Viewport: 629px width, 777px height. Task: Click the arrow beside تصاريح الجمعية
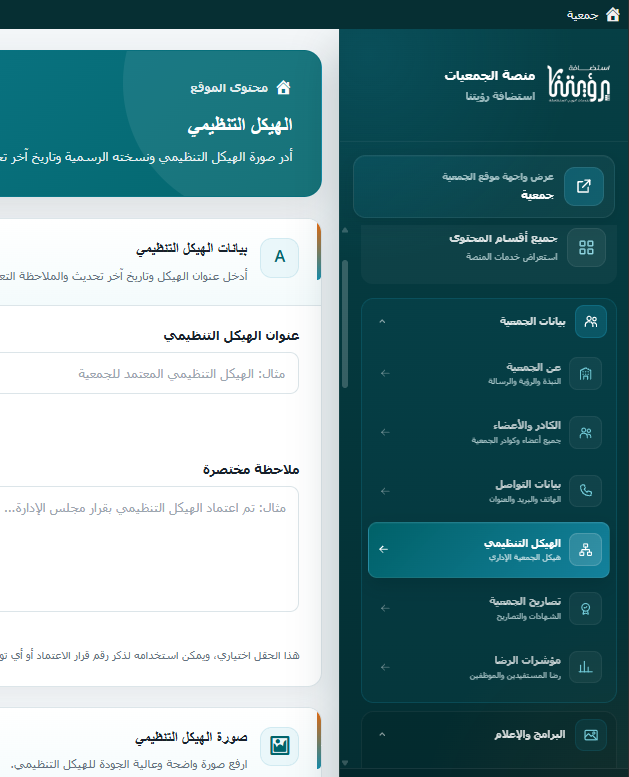pos(385,608)
